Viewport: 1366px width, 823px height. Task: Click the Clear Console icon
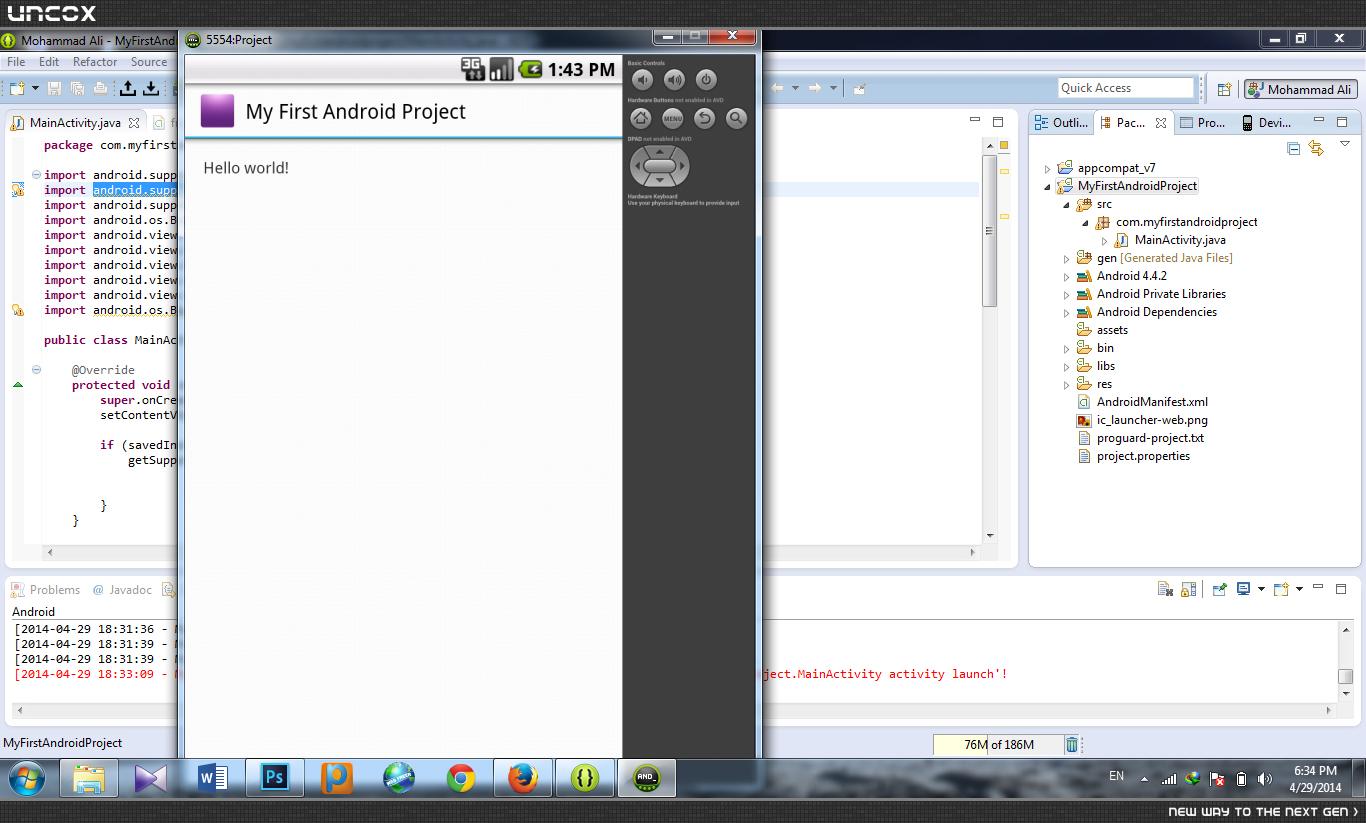coord(1165,589)
